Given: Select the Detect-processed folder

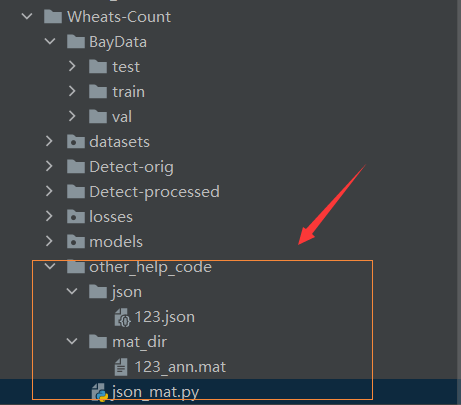Looking at the screenshot, I should pos(154,192).
